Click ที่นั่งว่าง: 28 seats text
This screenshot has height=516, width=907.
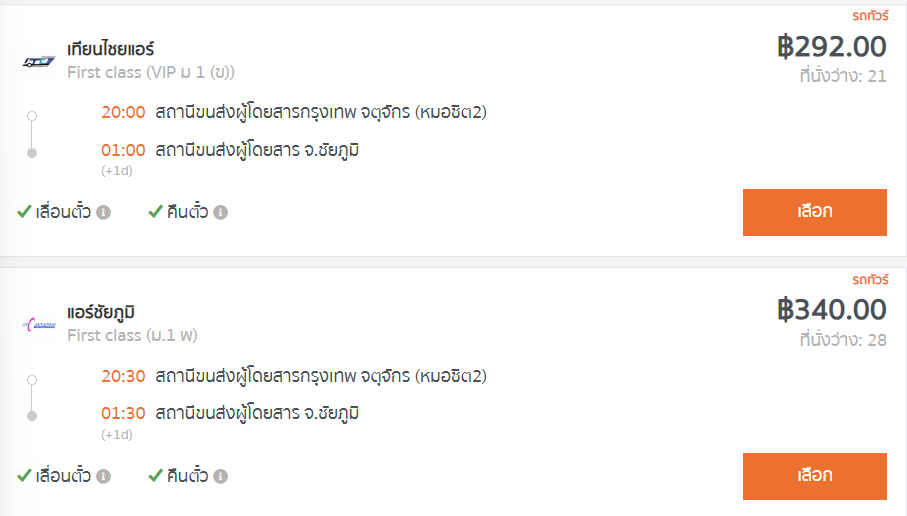(843, 340)
